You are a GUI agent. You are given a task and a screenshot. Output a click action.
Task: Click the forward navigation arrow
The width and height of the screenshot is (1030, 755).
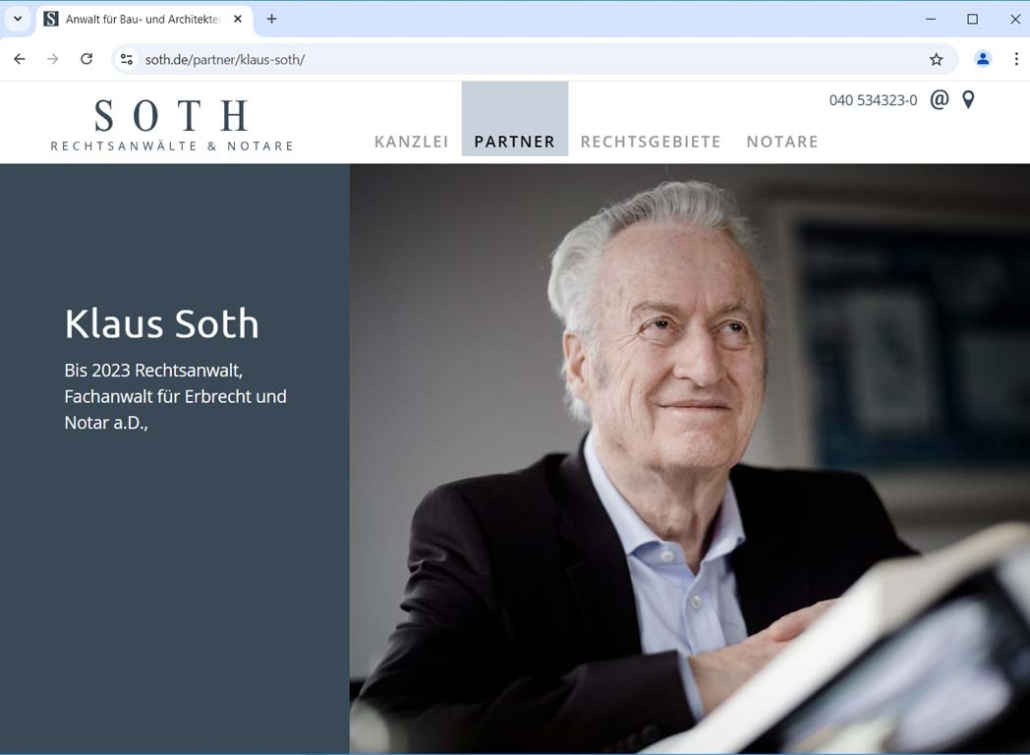53,59
